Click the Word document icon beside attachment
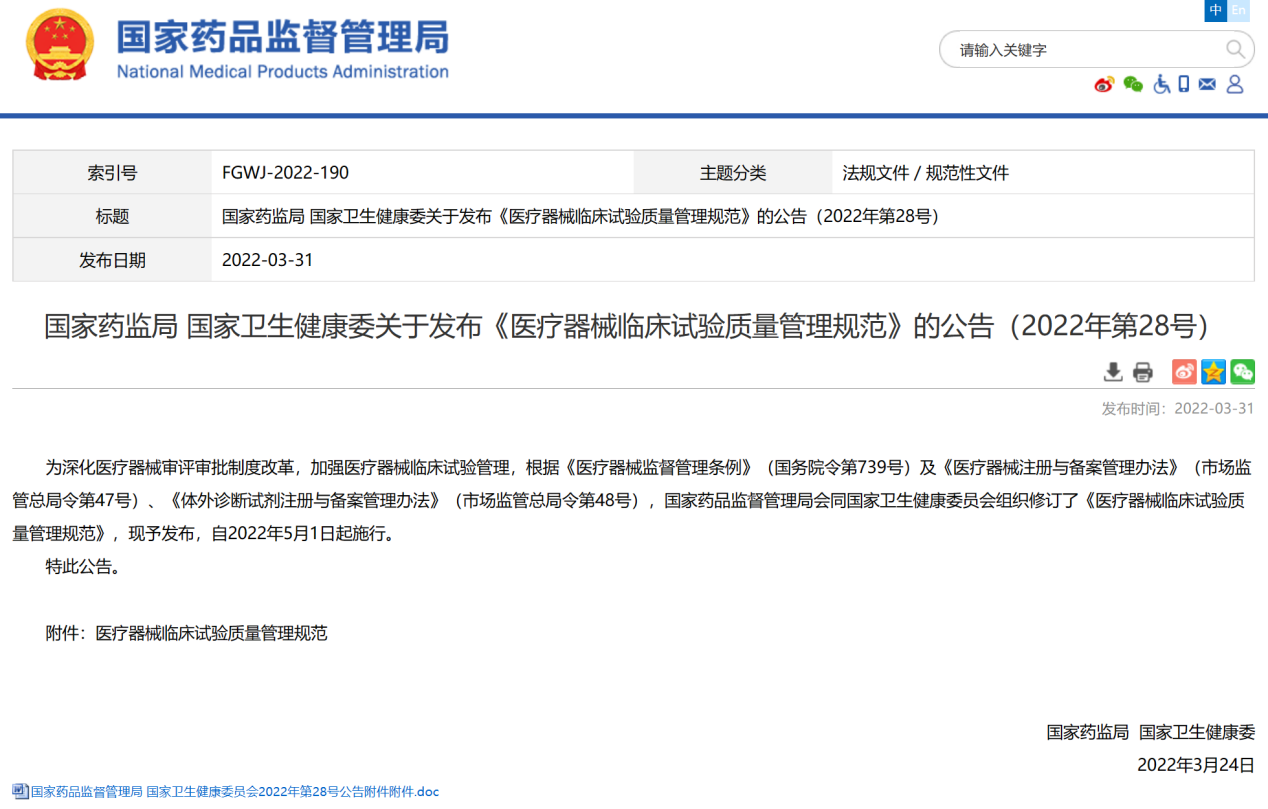The image size is (1268, 809). pos(20,791)
